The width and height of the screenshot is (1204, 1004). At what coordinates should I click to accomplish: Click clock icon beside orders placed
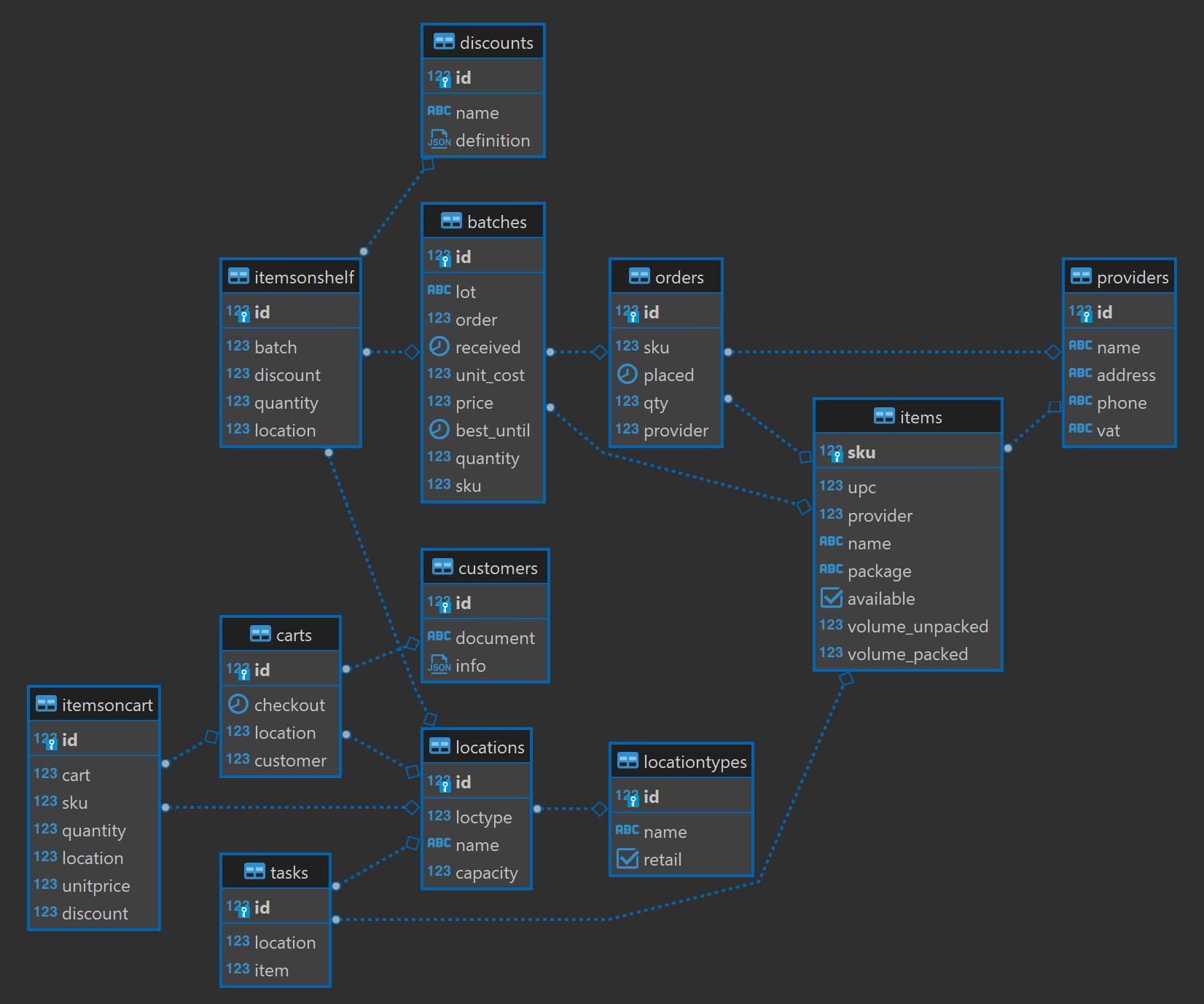coord(627,374)
